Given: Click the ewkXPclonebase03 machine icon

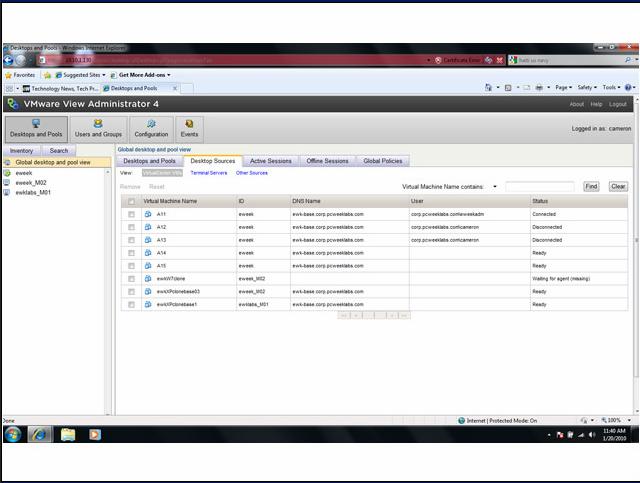Looking at the screenshot, I should point(148,292).
